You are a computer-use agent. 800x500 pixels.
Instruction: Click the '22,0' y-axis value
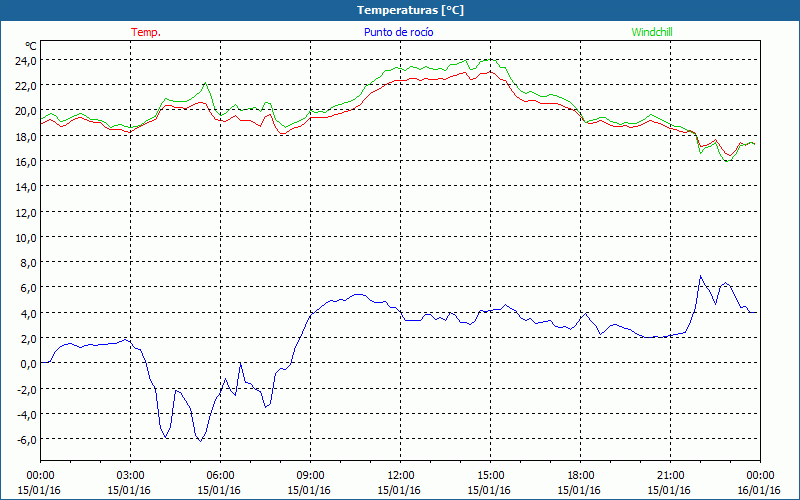point(26,86)
